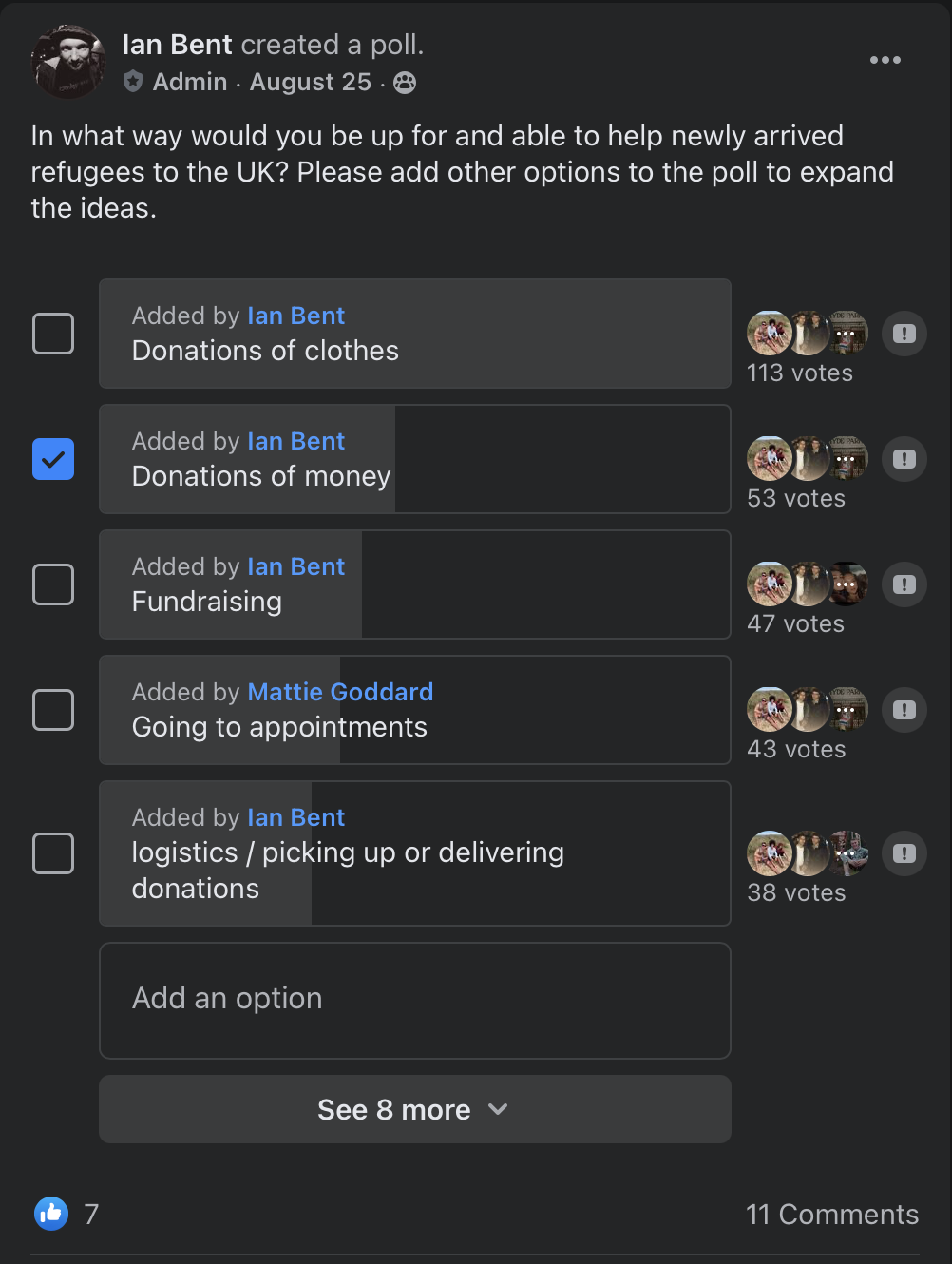Click the report icon beside Donations of money
Screen dimensions: 952x1264
click(x=904, y=459)
